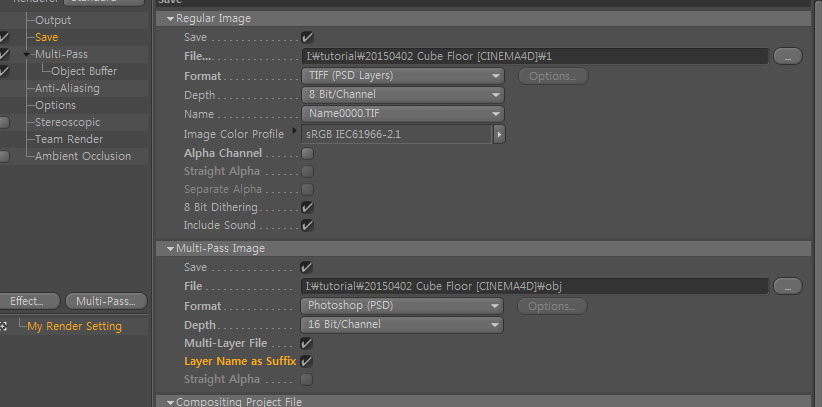Open the Name0000.TIF name dropdown
822x407 pixels.
(x=403, y=114)
